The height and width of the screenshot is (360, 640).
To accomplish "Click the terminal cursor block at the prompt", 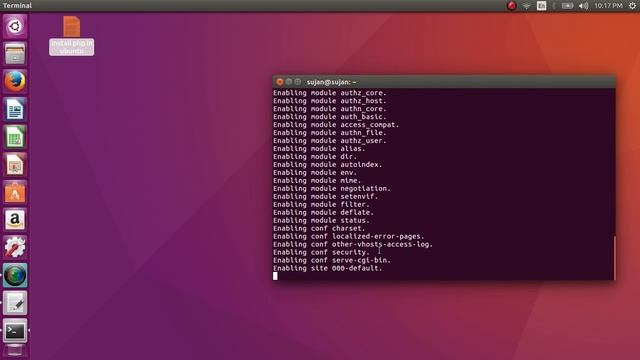I will (x=275, y=276).
